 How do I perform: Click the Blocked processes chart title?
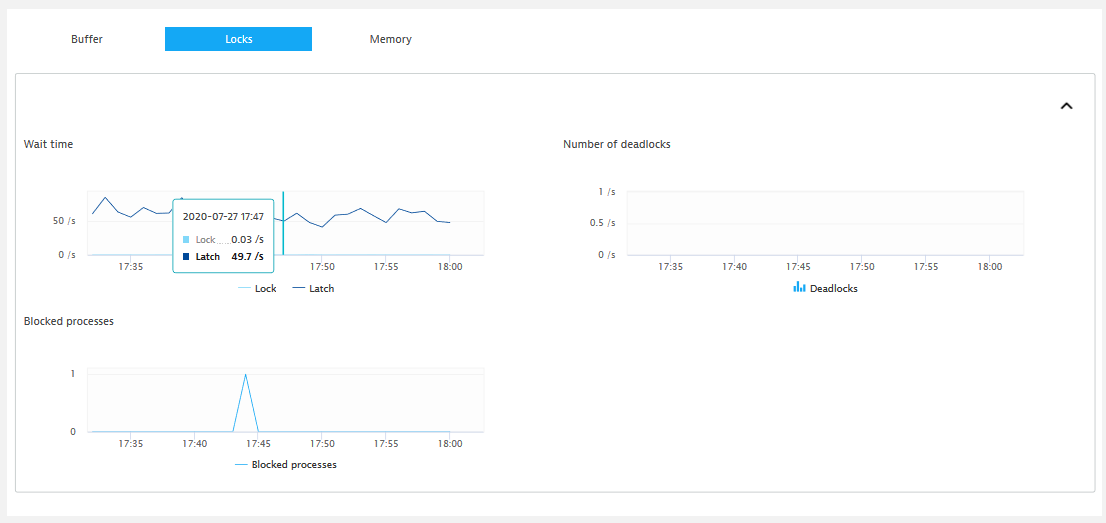tap(68, 321)
